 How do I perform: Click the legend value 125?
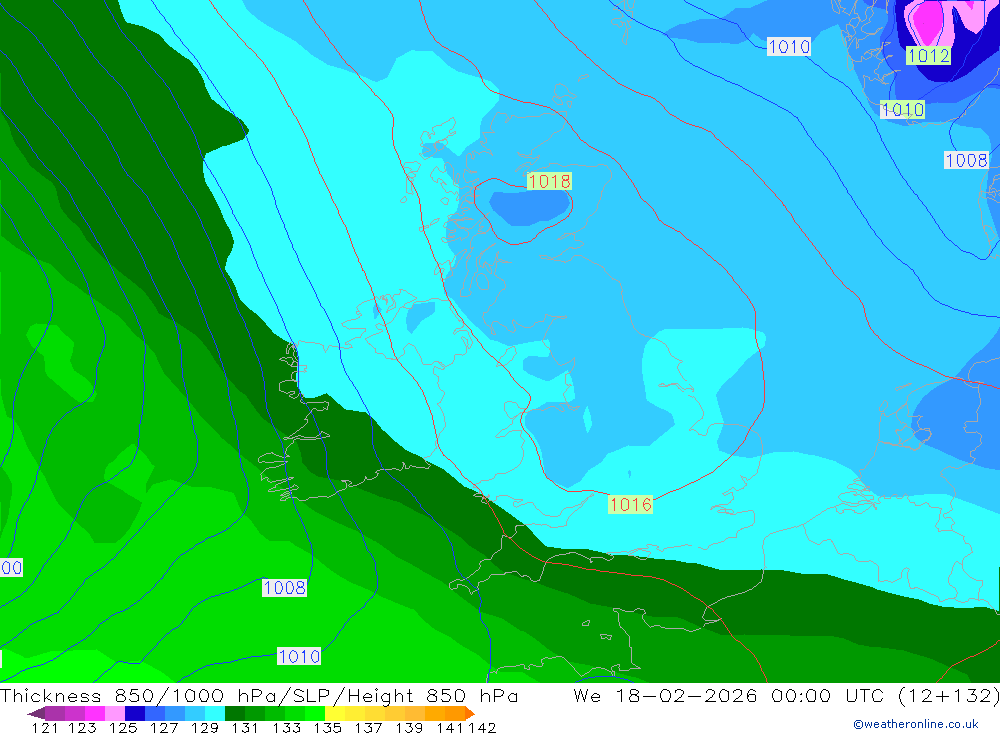[122, 727]
